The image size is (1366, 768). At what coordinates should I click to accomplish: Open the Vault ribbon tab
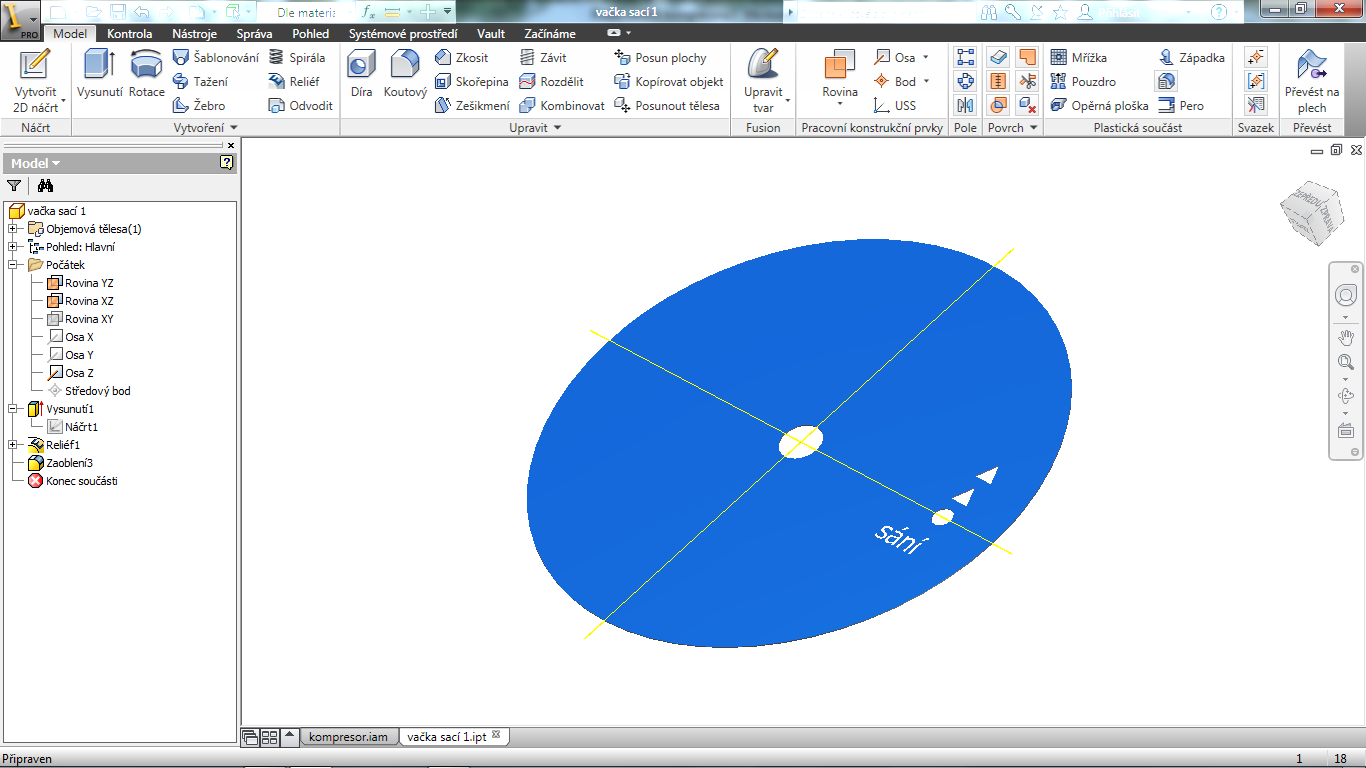pos(491,34)
